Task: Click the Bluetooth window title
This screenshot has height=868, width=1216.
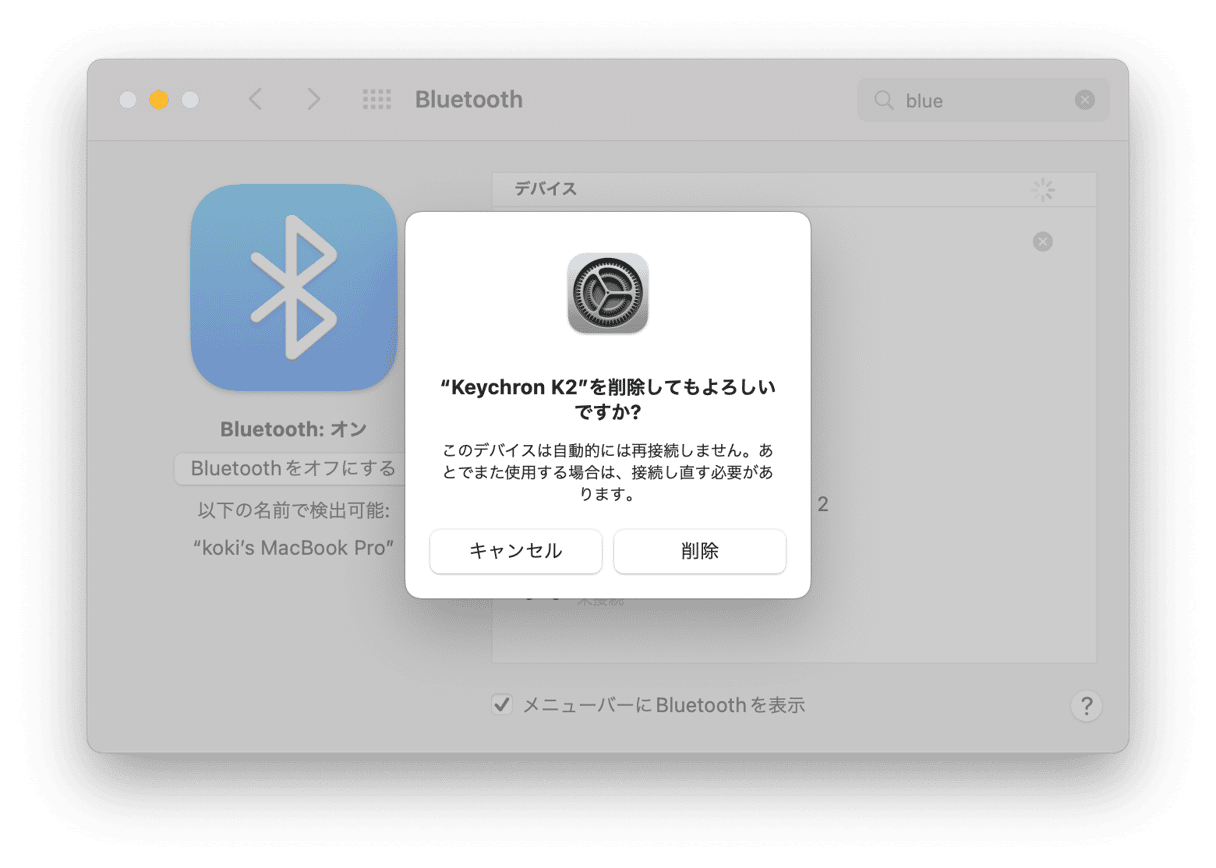Action: 469,100
